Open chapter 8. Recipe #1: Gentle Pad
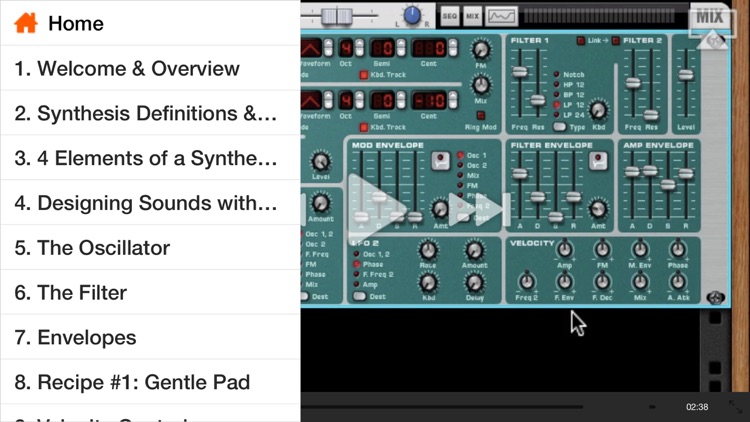This screenshot has height=422, width=750. (150, 382)
